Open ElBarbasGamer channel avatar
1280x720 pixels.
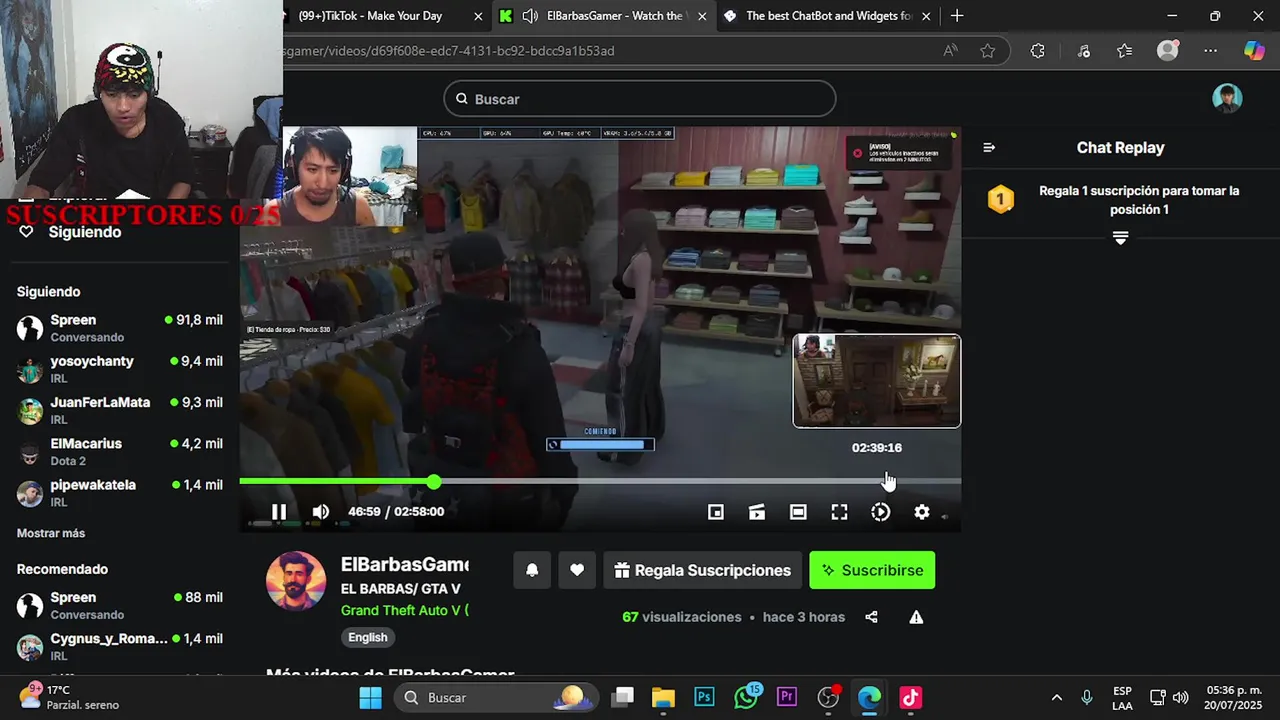pos(296,581)
